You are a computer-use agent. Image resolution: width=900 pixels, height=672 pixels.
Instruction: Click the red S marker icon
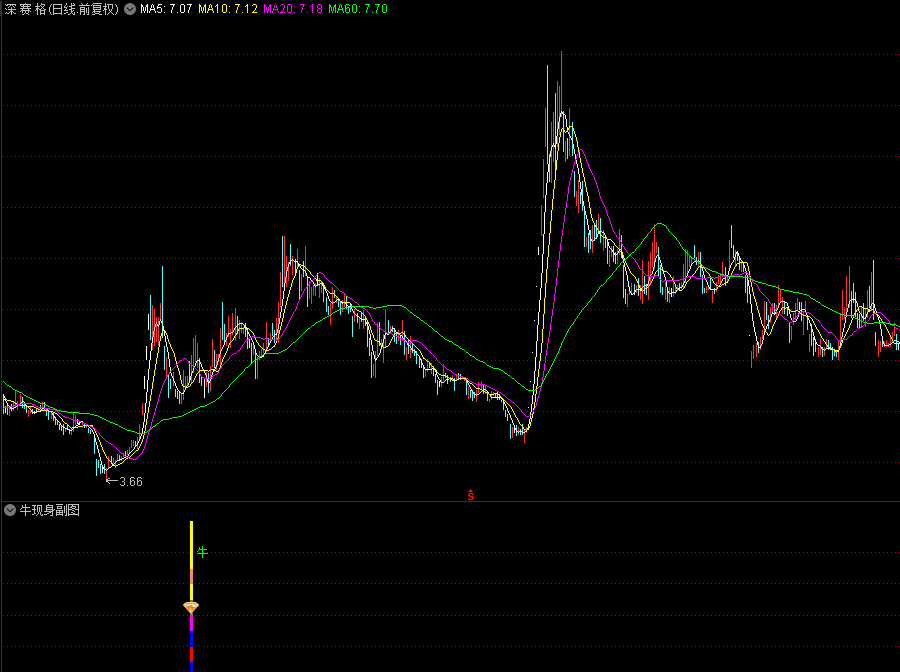point(471,495)
